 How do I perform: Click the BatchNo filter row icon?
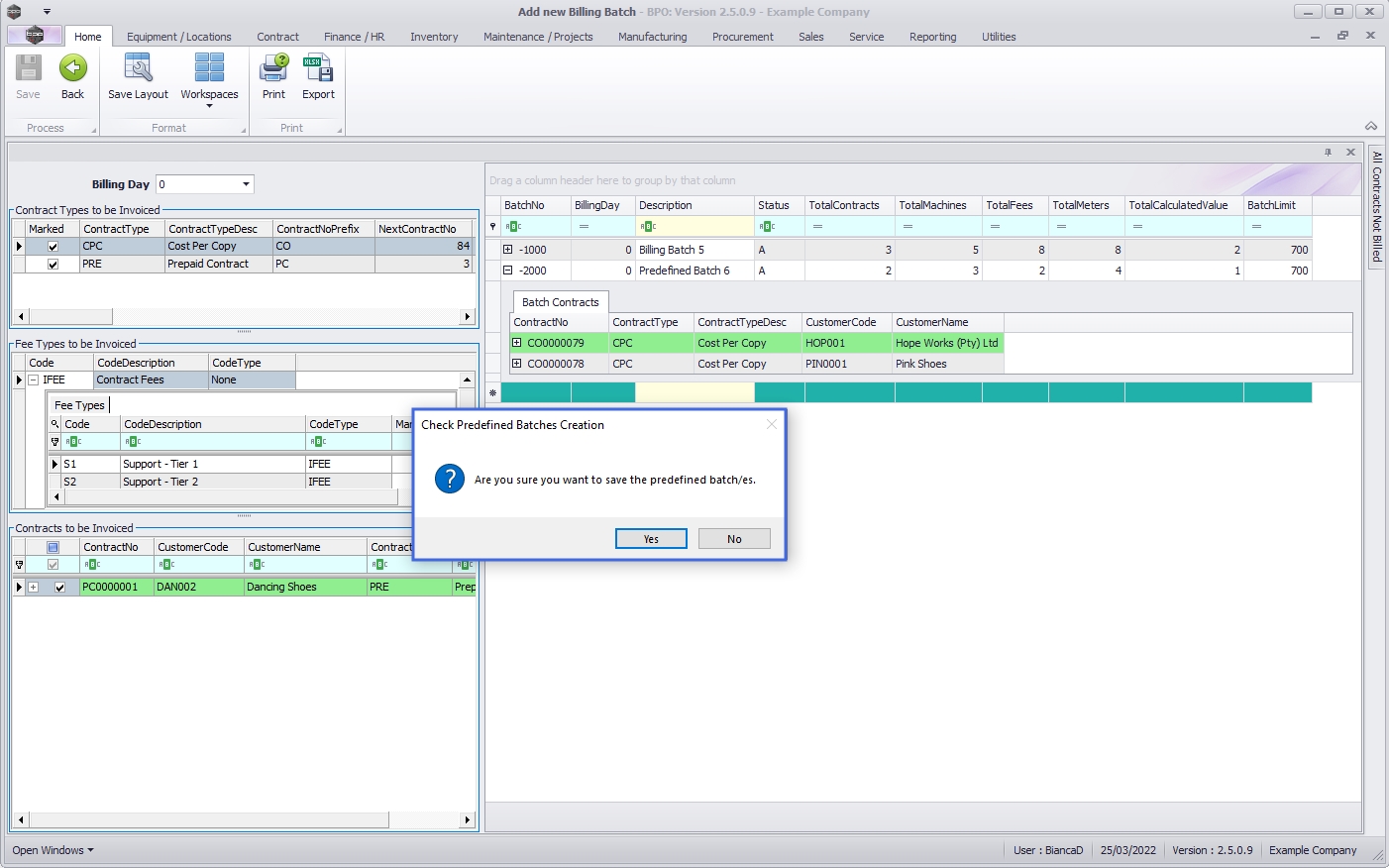pyautogui.click(x=513, y=227)
